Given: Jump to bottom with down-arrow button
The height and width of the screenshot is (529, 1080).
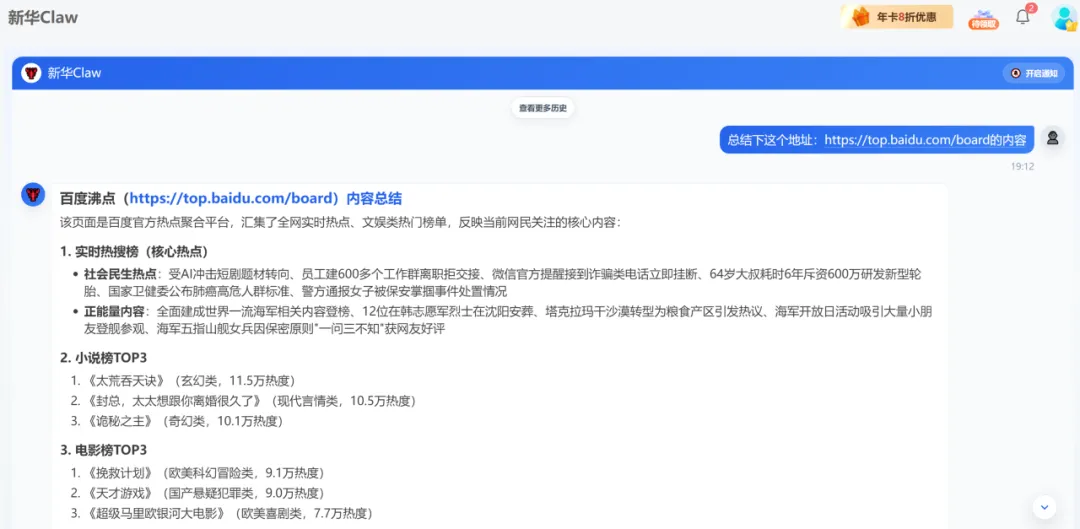Looking at the screenshot, I should 1044,507.
